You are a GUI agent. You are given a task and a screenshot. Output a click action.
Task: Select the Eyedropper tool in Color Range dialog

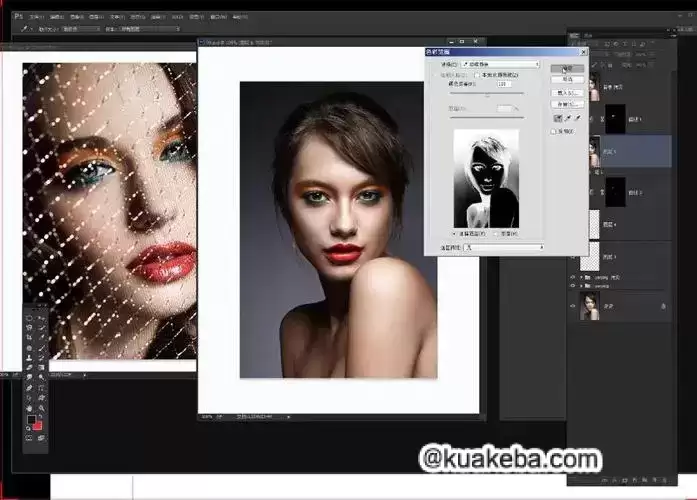[x=557, y=117]
